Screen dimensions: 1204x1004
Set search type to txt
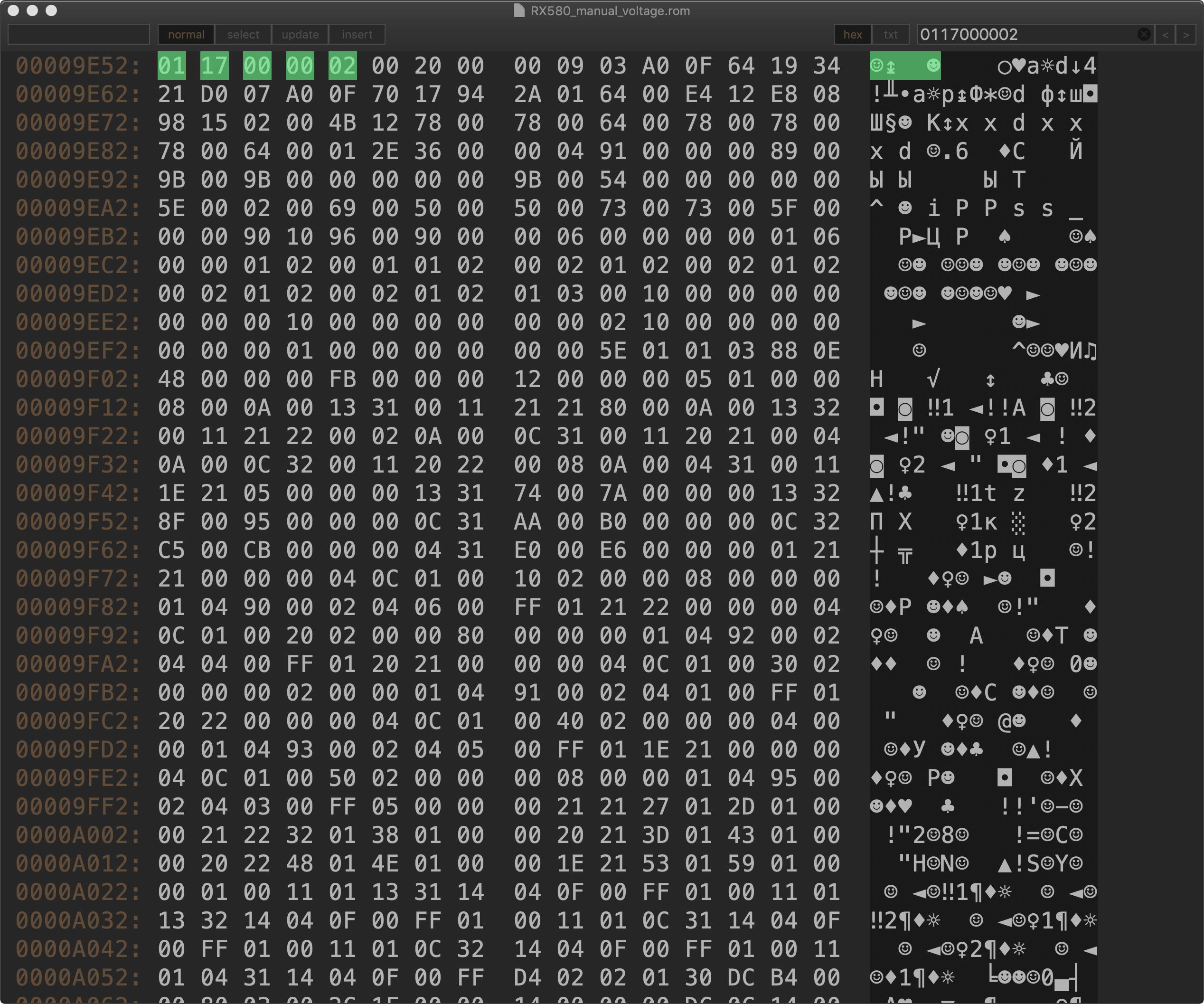coord(890,34)
